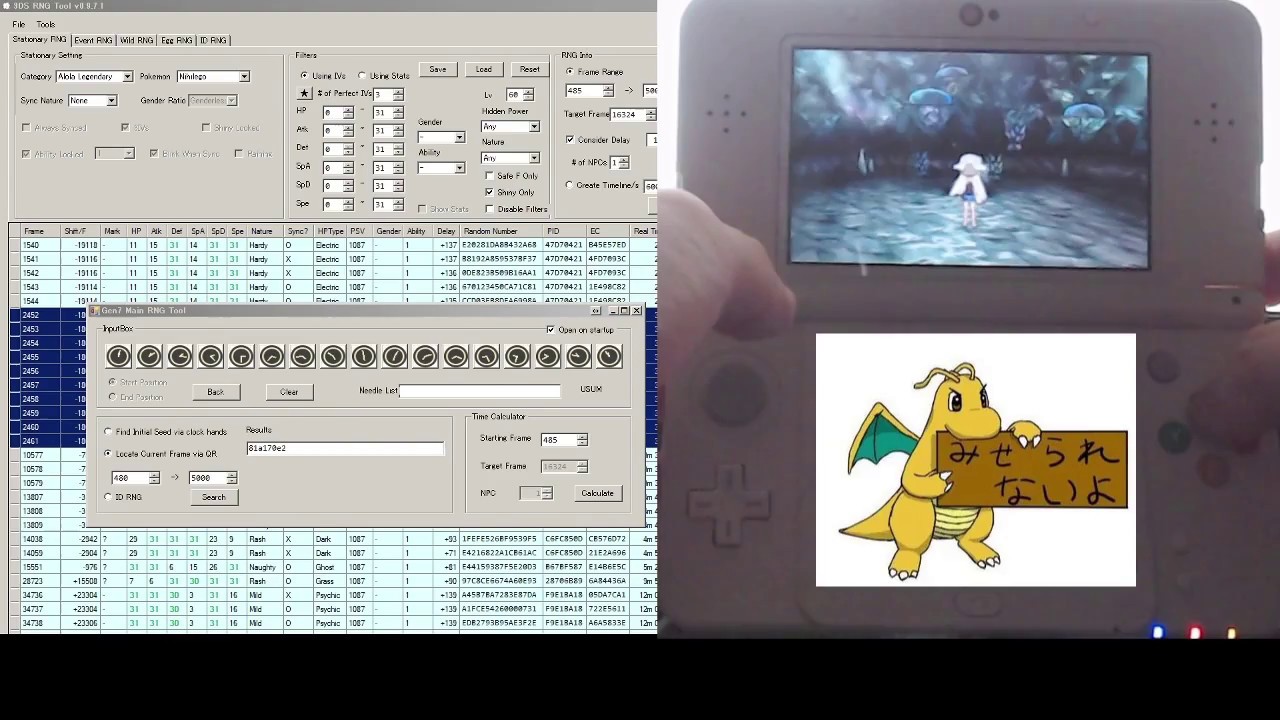The image size is (1280, 720).
Task: Click the 5000 end frame field
Action: (x=213, y=478)
